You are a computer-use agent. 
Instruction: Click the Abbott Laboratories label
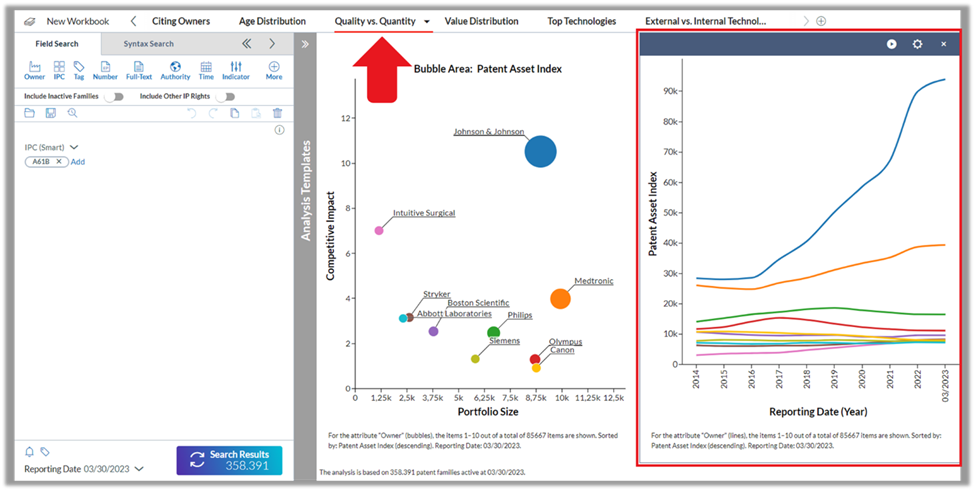[454, 314]
